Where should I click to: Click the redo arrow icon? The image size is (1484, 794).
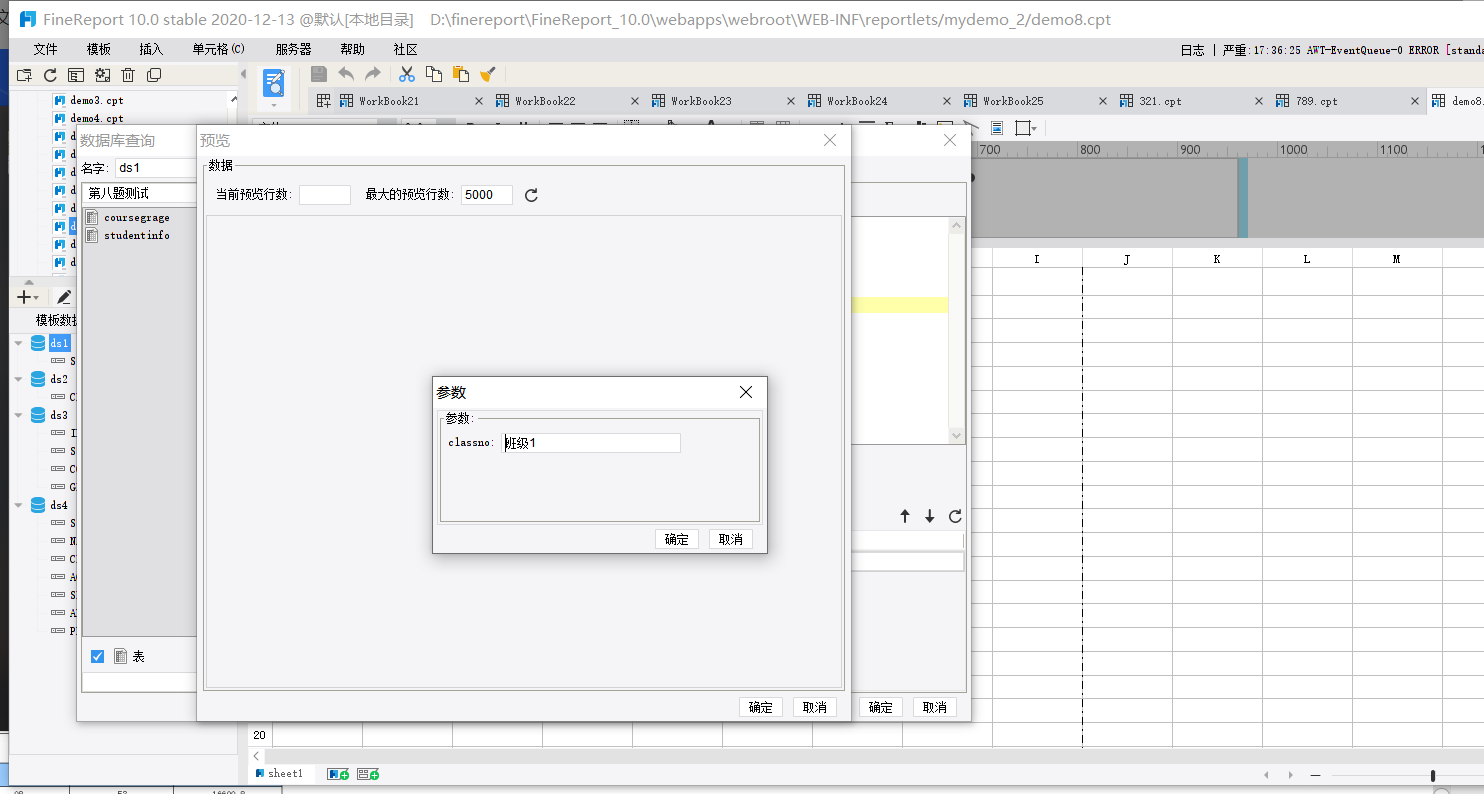pyautogui.click(x=372, y=74)
